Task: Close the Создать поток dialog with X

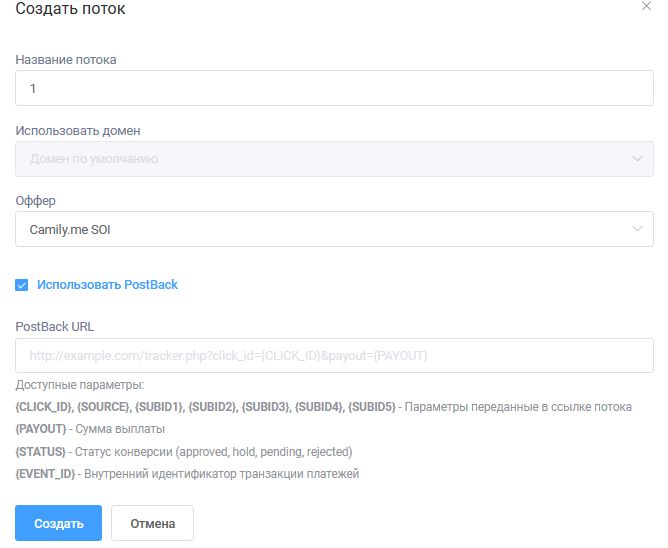Action: click(x=645, y=6)
